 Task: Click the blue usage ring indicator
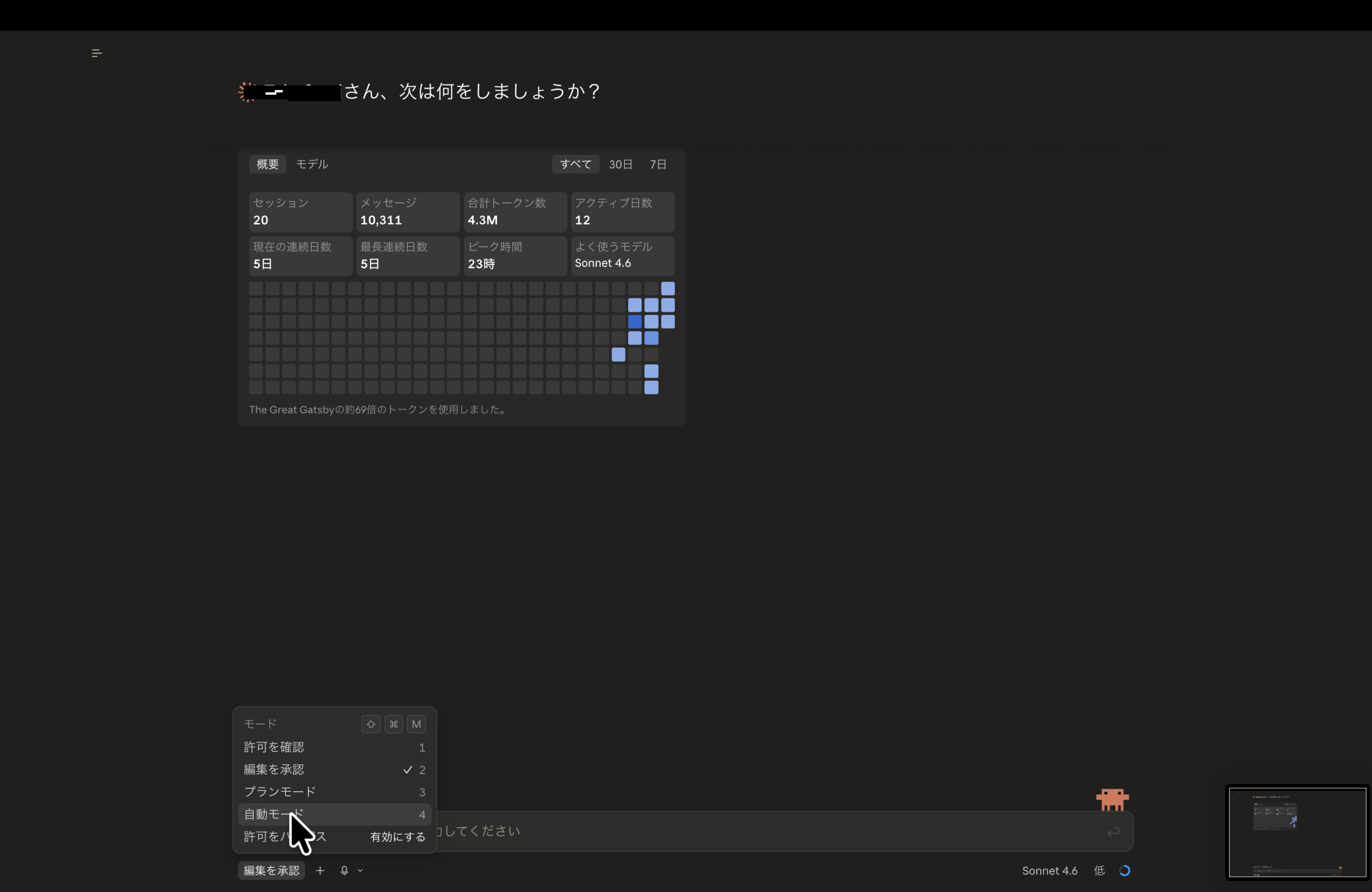pos(1125,870)
